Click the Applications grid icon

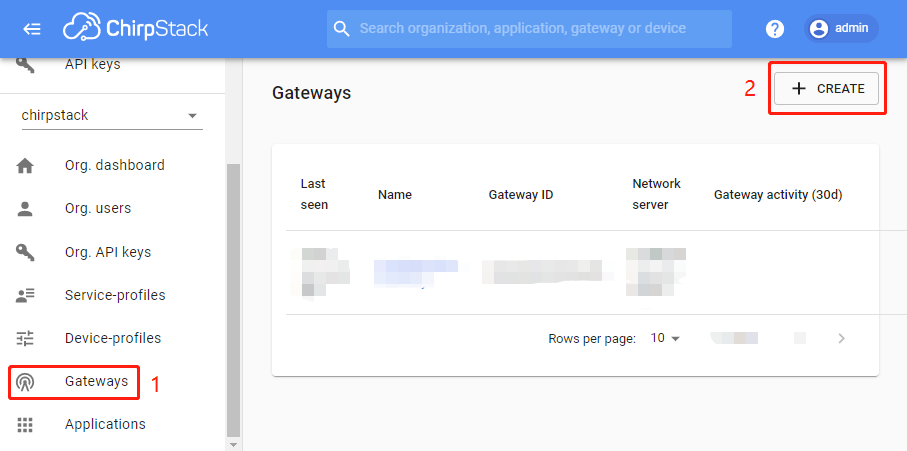25,425
